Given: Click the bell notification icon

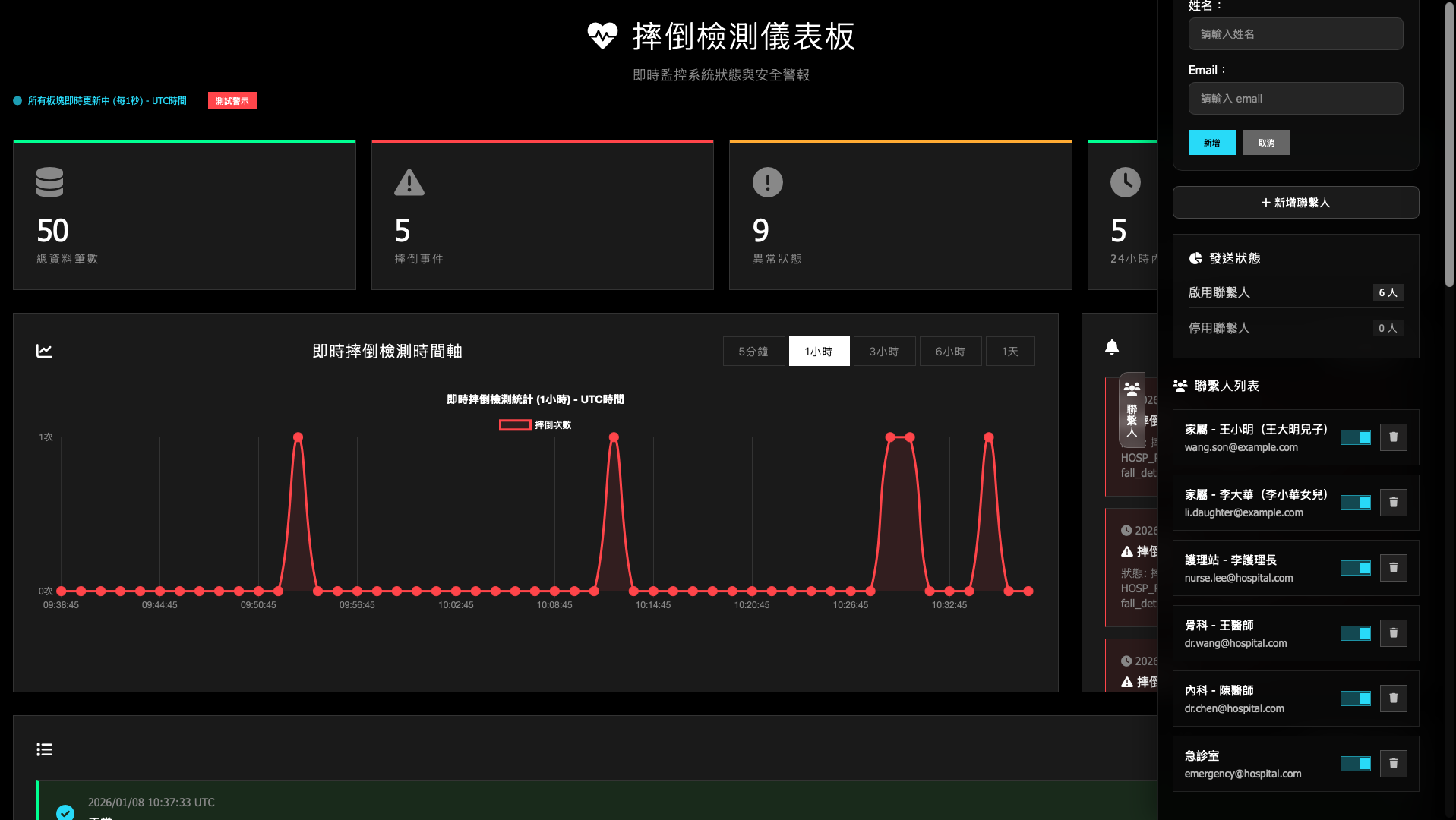Looking at the screenshot, I should coord(1112,348).
